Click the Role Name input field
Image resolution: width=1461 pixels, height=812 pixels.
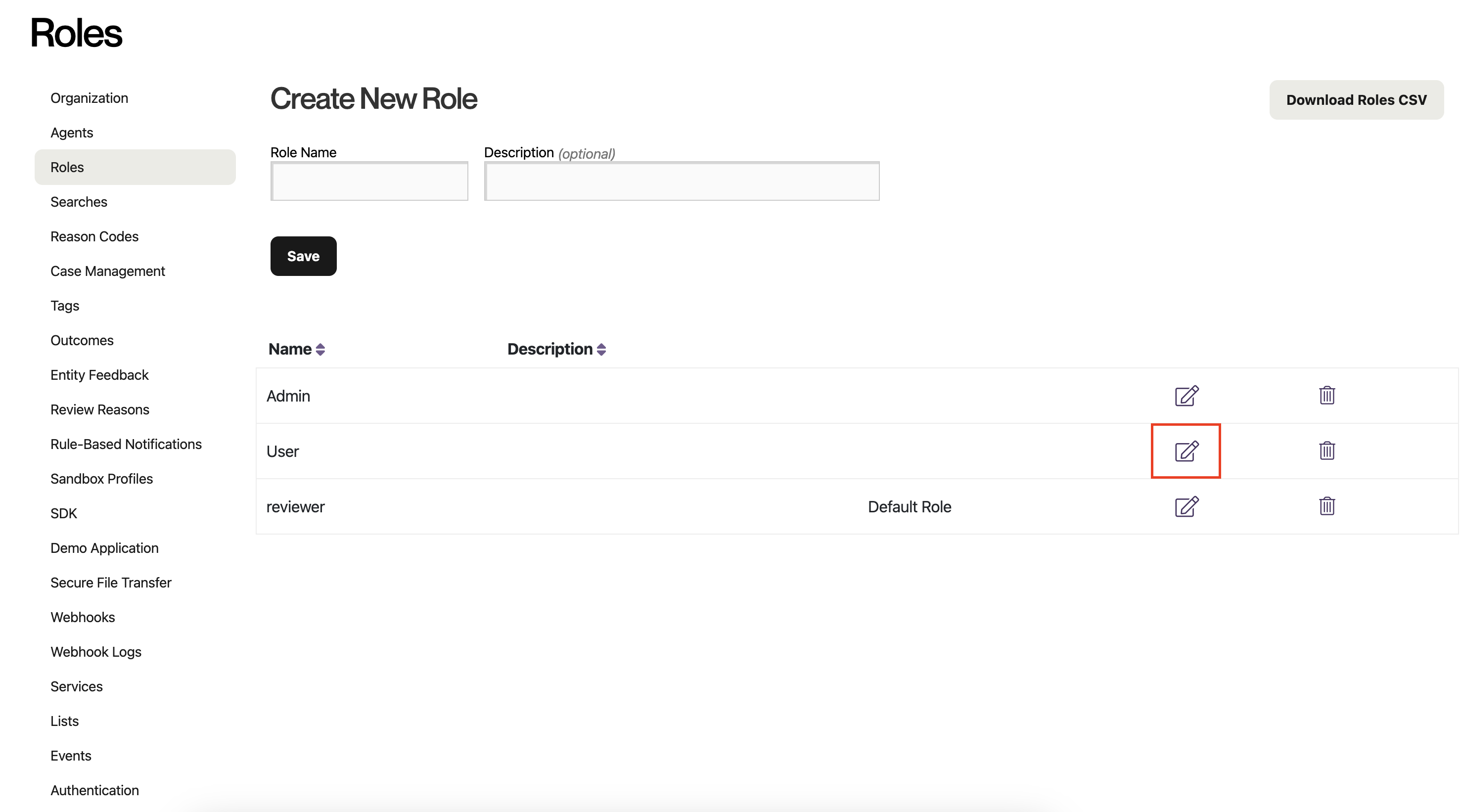[369, 181]
